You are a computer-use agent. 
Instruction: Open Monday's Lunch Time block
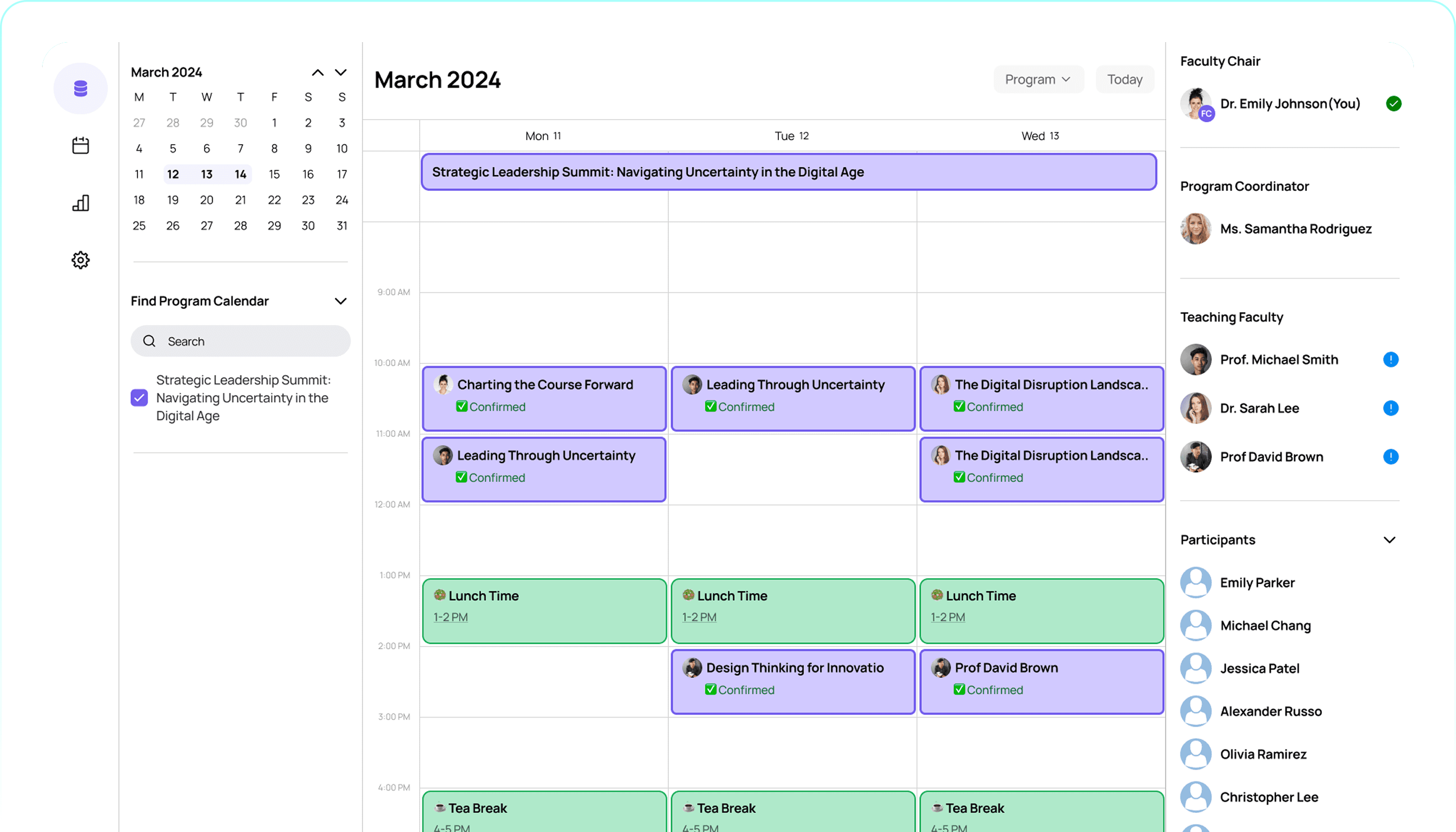click(x=544, y=611)
